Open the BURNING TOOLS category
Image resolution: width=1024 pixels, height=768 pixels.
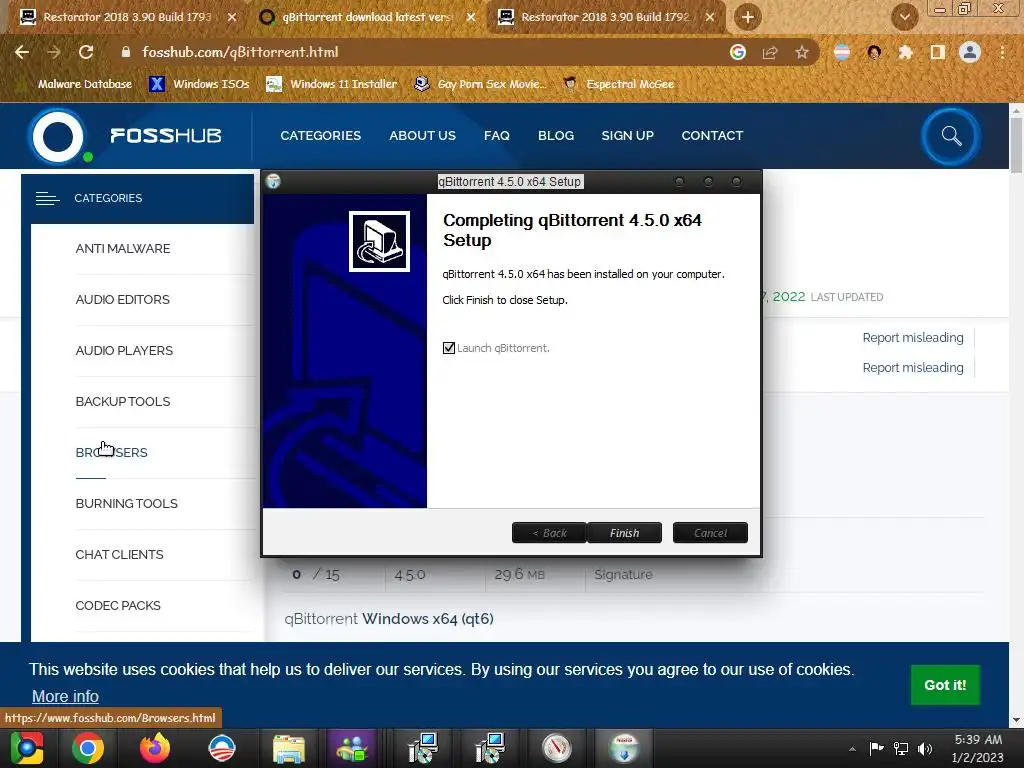pyautogui.click(x=127, y=504)
